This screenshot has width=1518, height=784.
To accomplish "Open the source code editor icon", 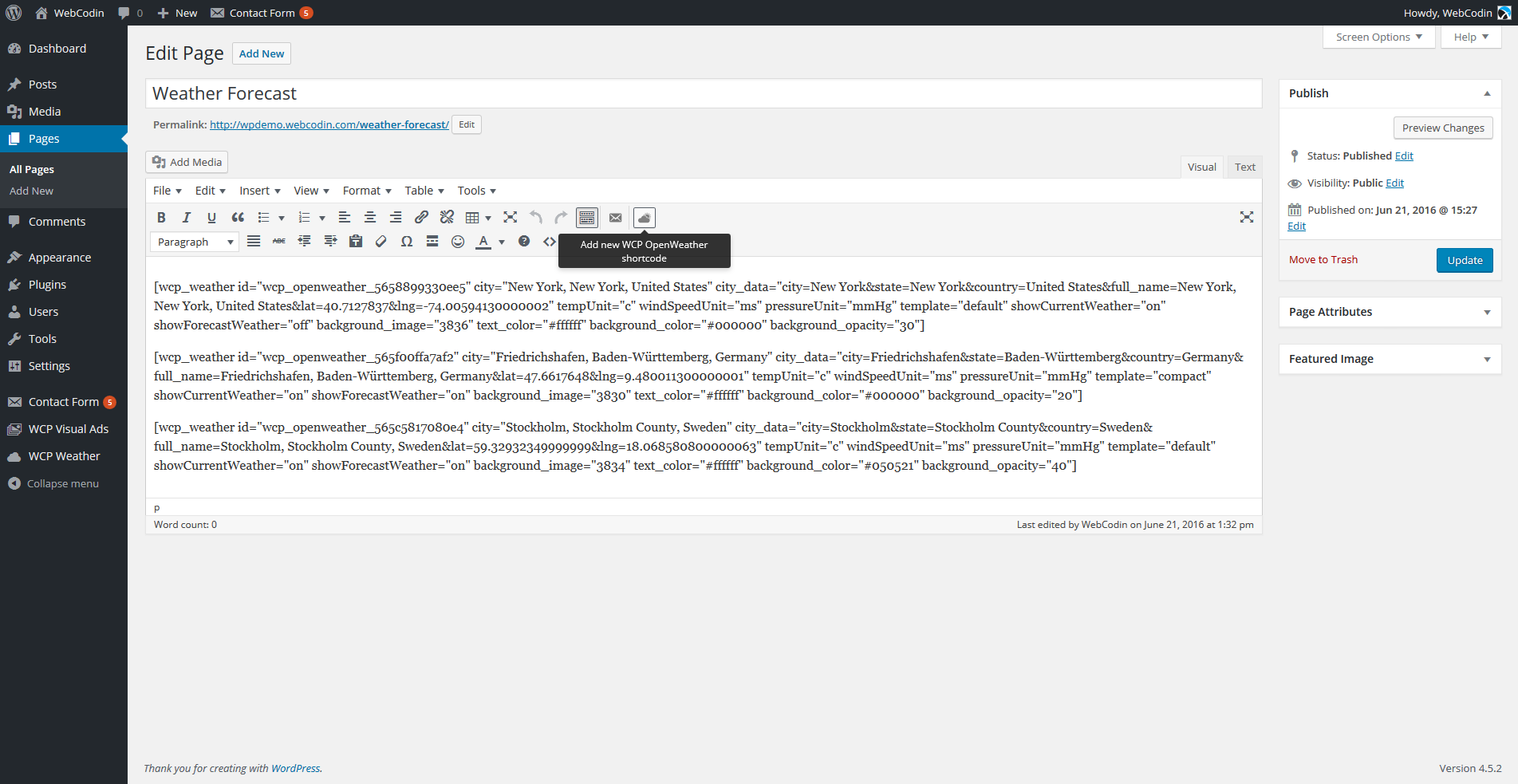I will pos(550,242).
